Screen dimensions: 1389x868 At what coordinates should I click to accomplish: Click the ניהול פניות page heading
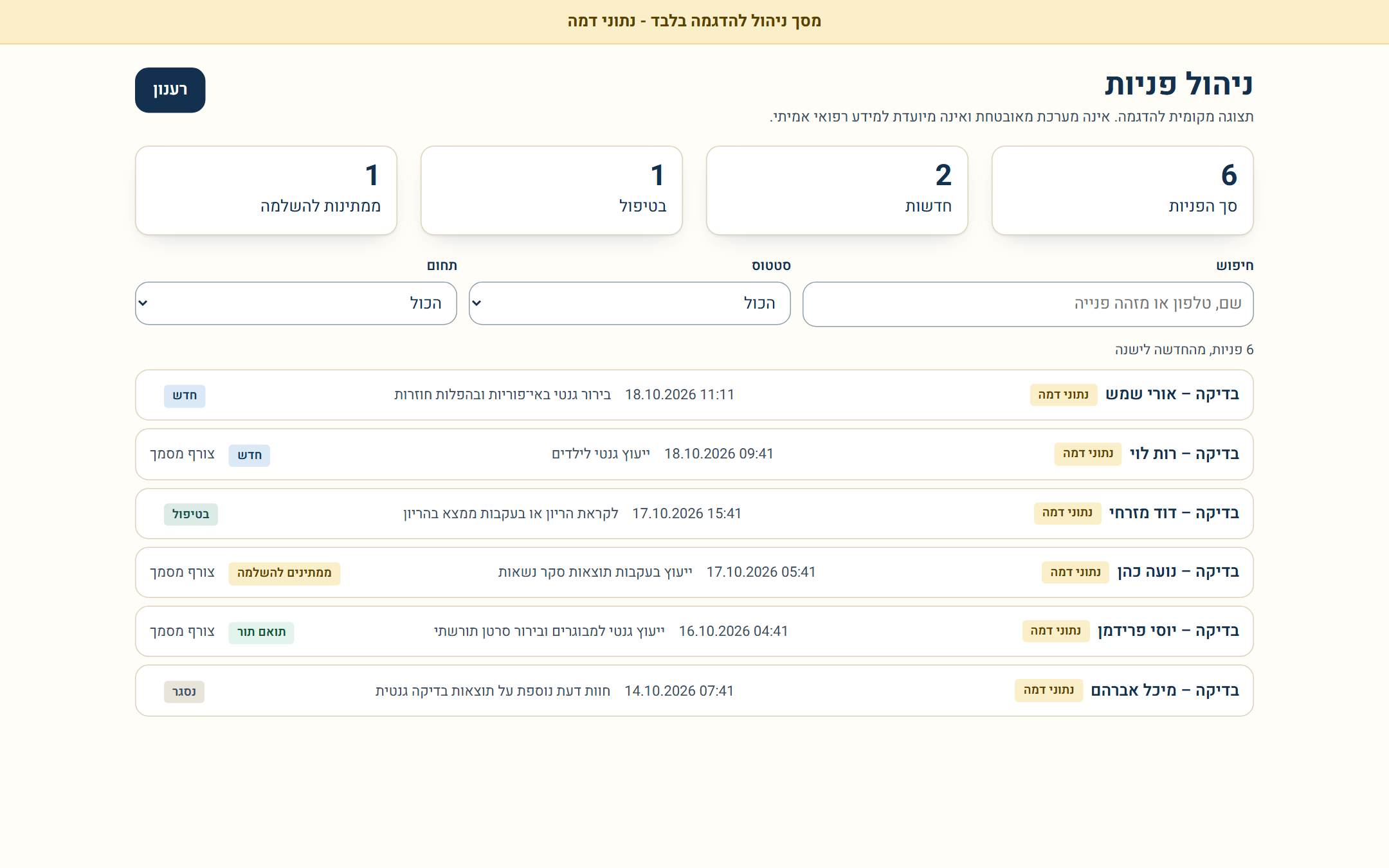click(1179, 84)
